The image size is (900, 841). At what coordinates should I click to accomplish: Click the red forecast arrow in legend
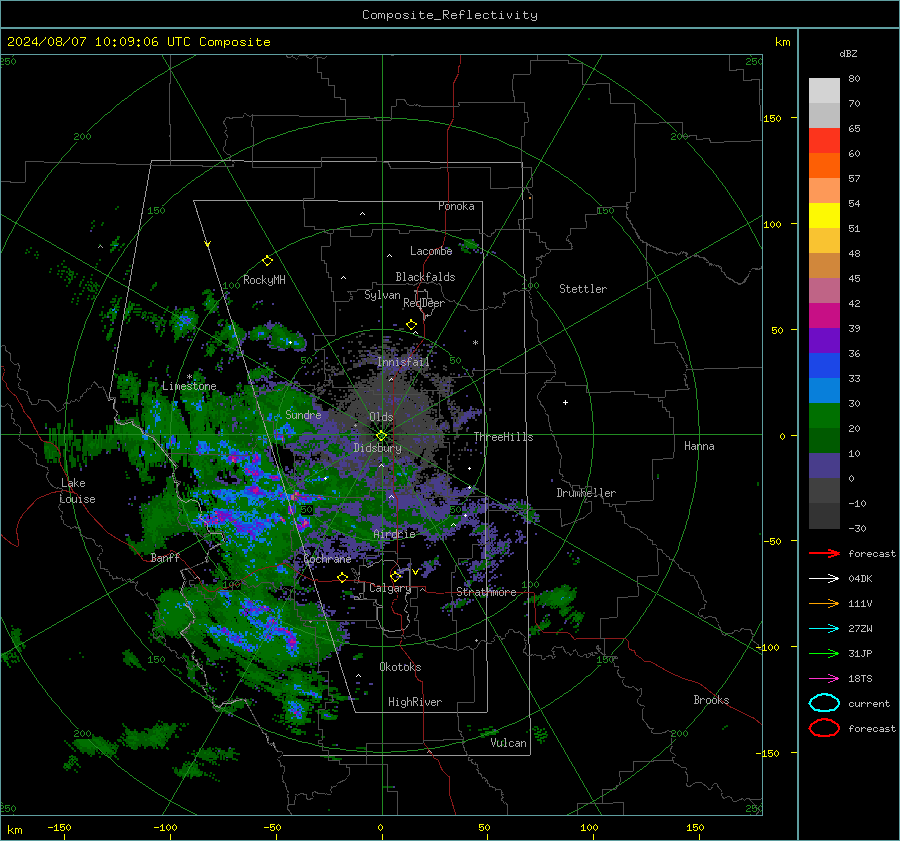(824, 553)
